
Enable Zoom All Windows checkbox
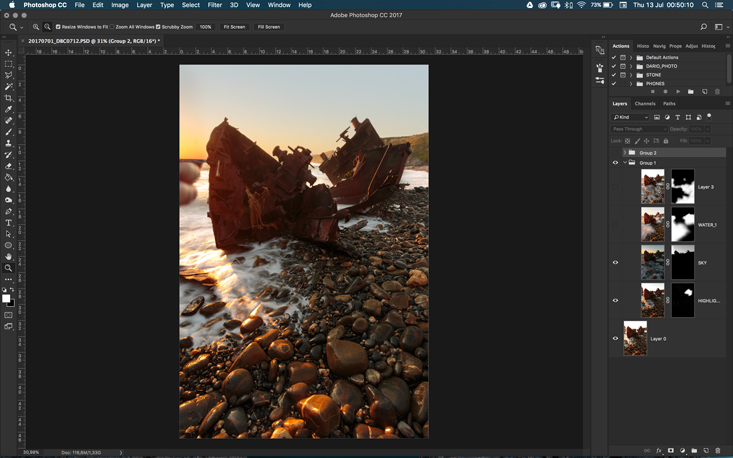tap(112, 27)
